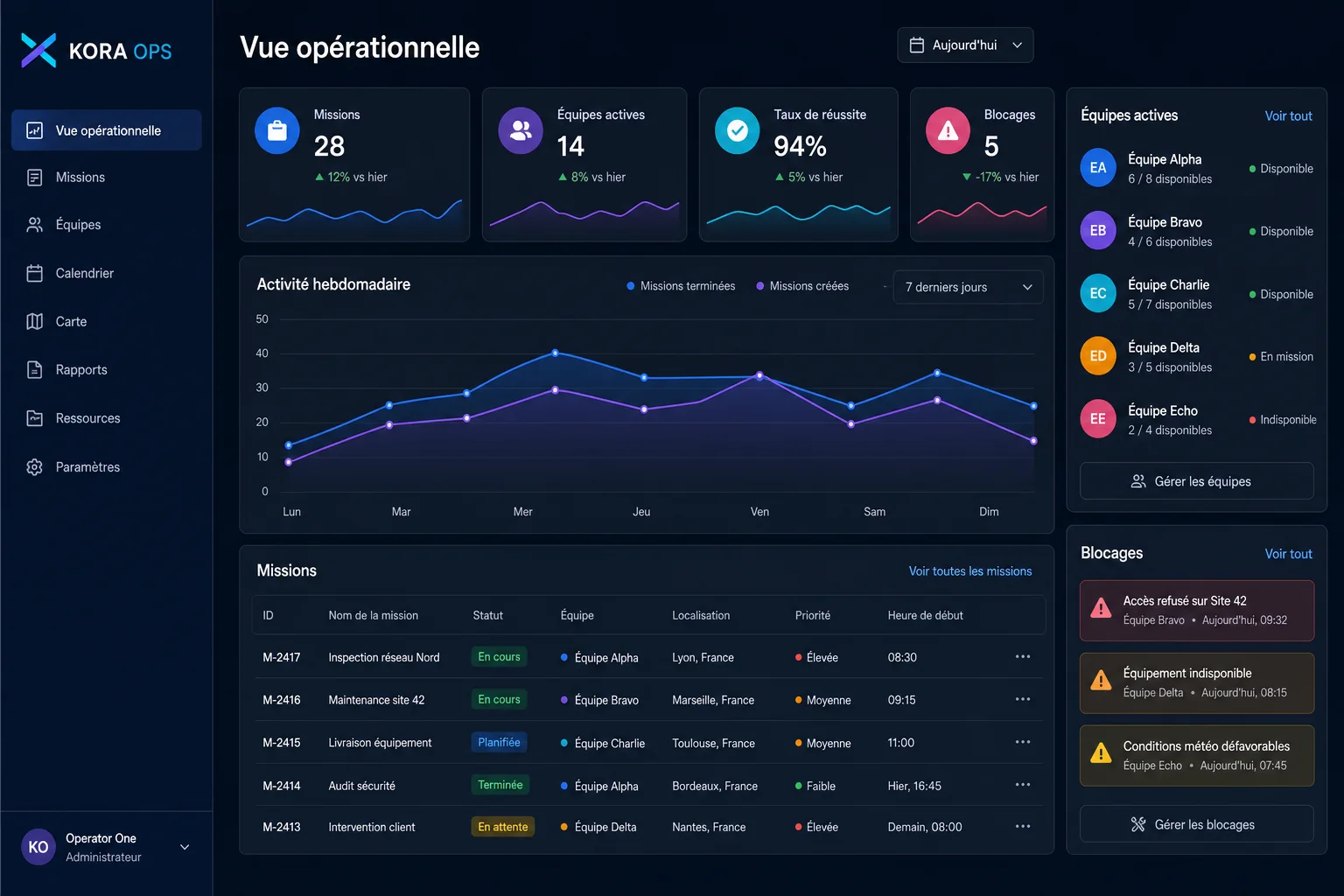This screenshot has height=896, width=1344.
Task: Click Voir toutes les missions link
Action: click(x=969, y=571)
